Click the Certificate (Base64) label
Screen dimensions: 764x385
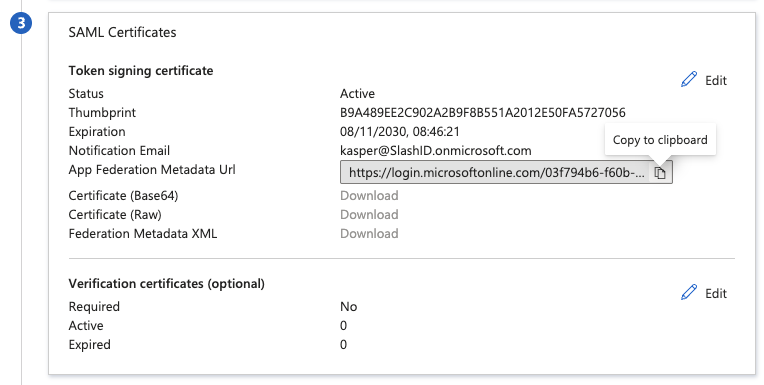123,195
